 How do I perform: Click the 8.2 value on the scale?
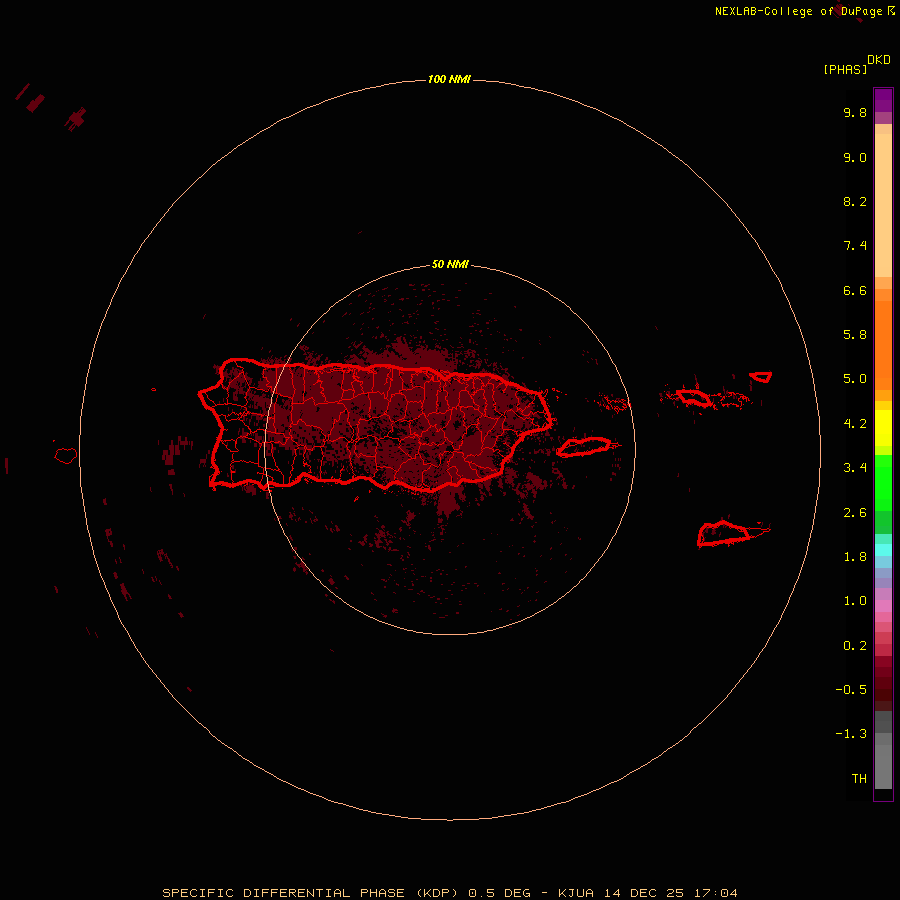[855, 201]
